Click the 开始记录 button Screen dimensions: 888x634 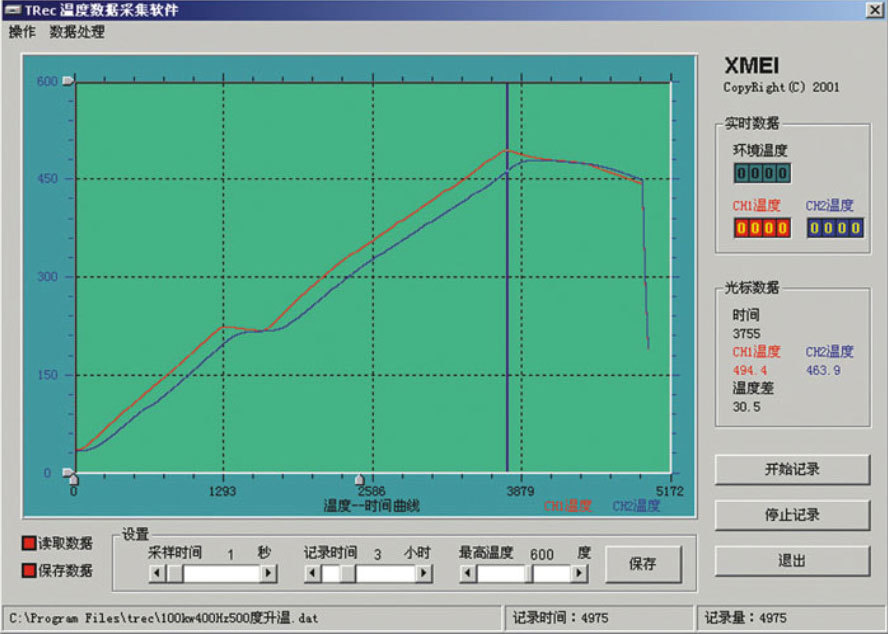pos(792,469)
